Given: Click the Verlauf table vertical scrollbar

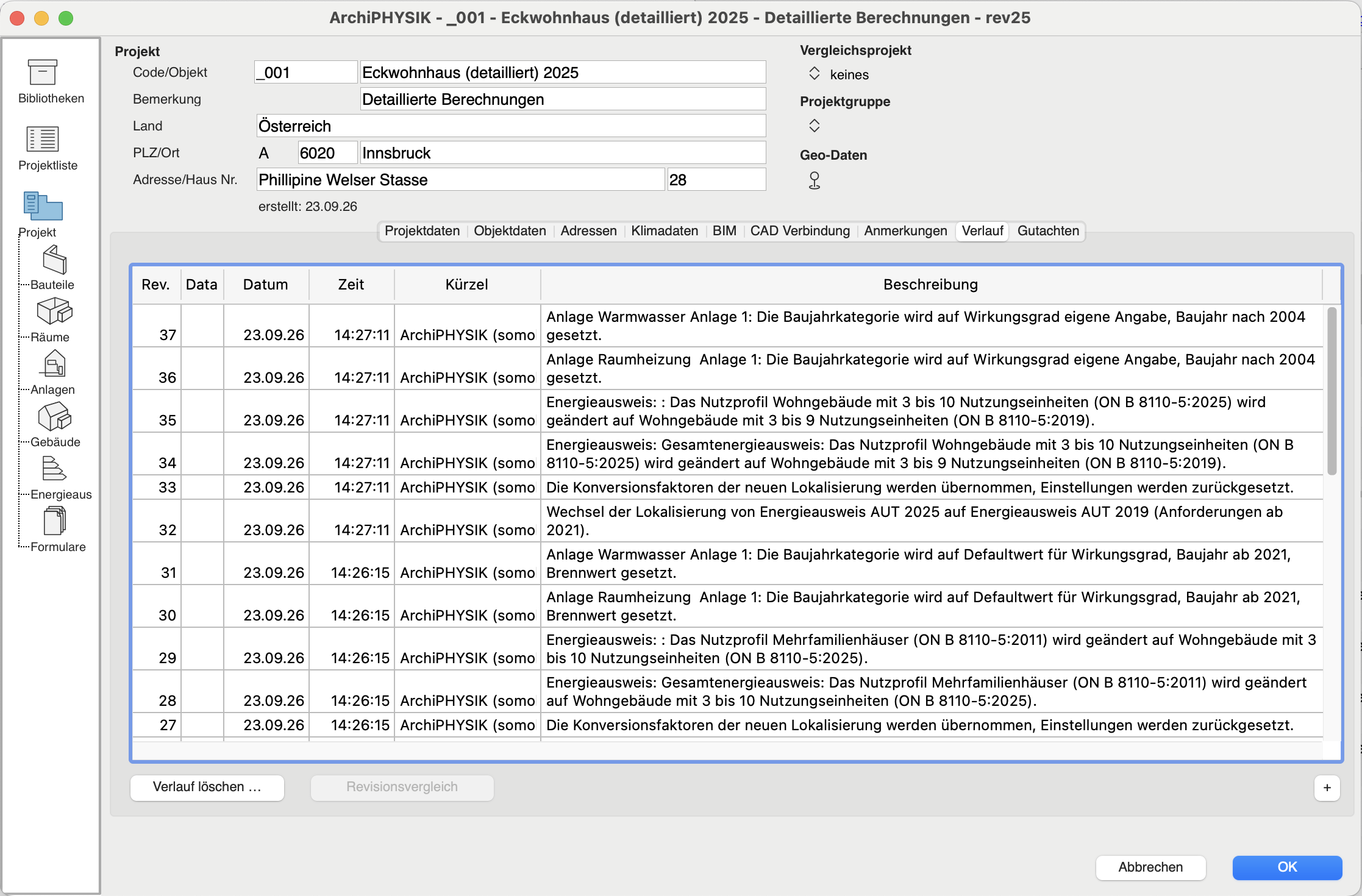Looking at the screenshot, I should [1332, 390].
